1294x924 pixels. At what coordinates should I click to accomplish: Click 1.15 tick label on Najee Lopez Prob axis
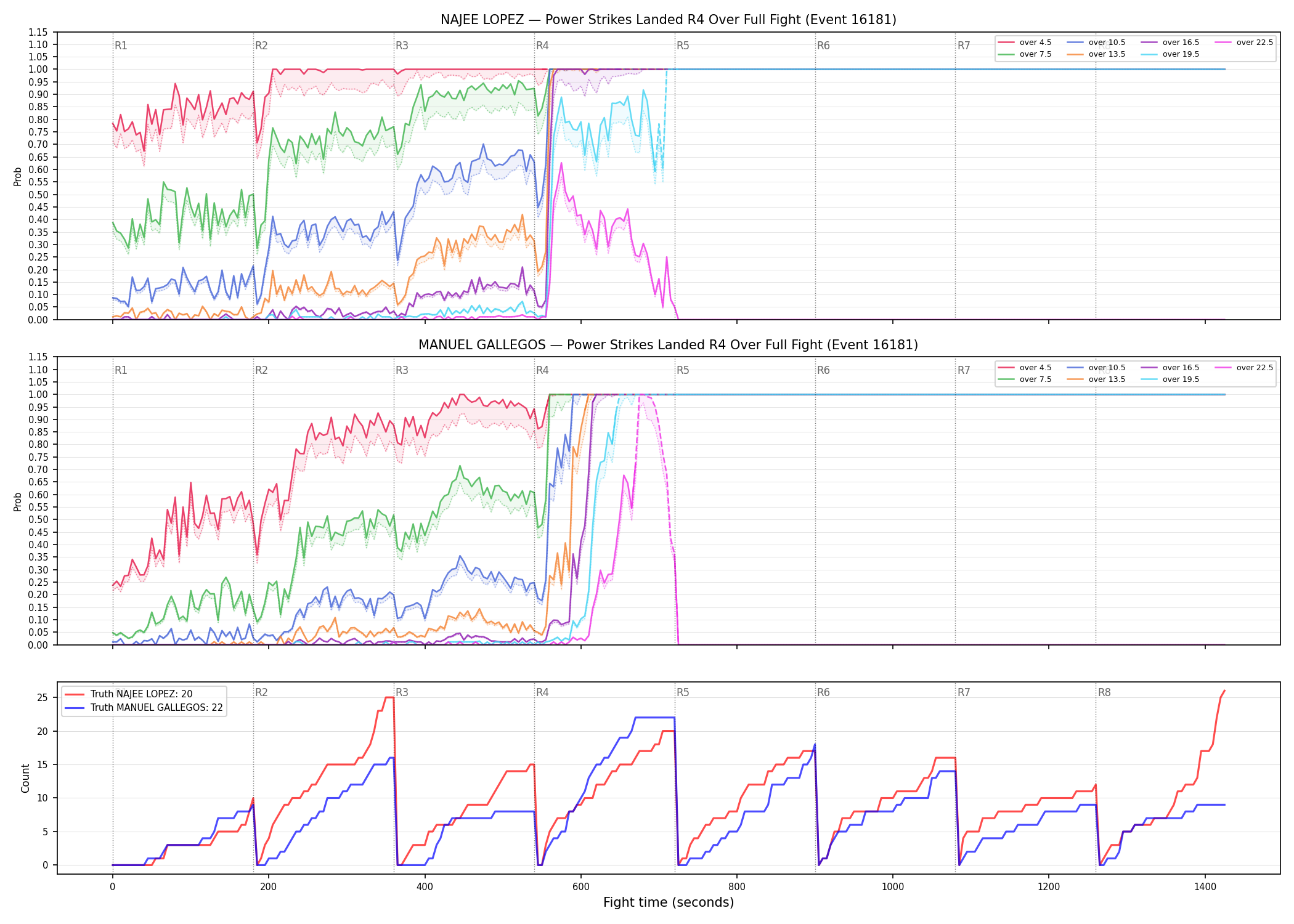pyautogui.click(x=38, y=32)
